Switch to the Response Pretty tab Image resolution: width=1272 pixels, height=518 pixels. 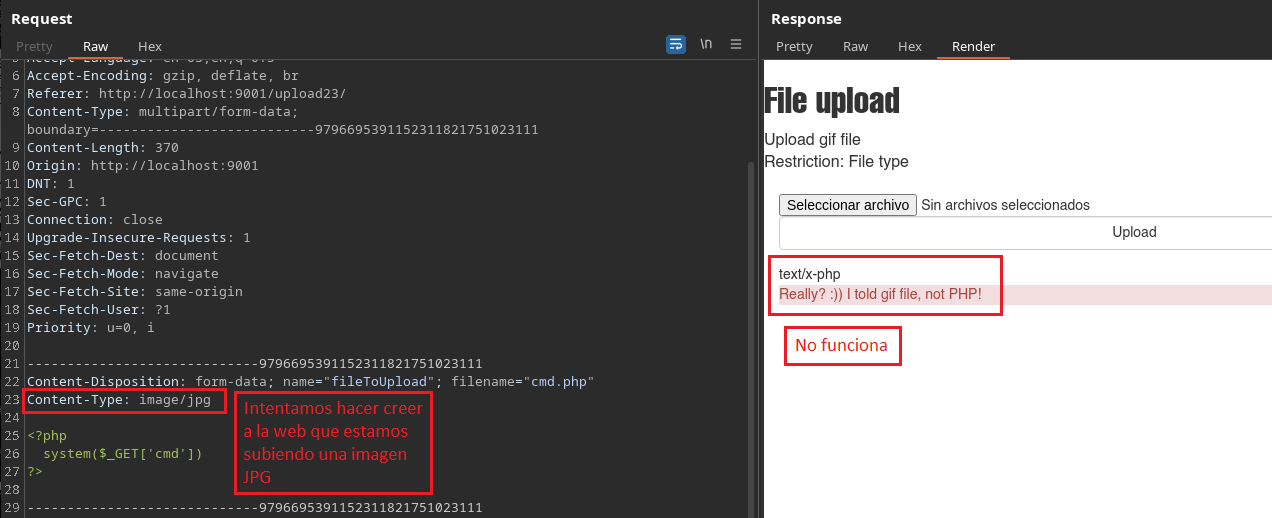point(794,46)
